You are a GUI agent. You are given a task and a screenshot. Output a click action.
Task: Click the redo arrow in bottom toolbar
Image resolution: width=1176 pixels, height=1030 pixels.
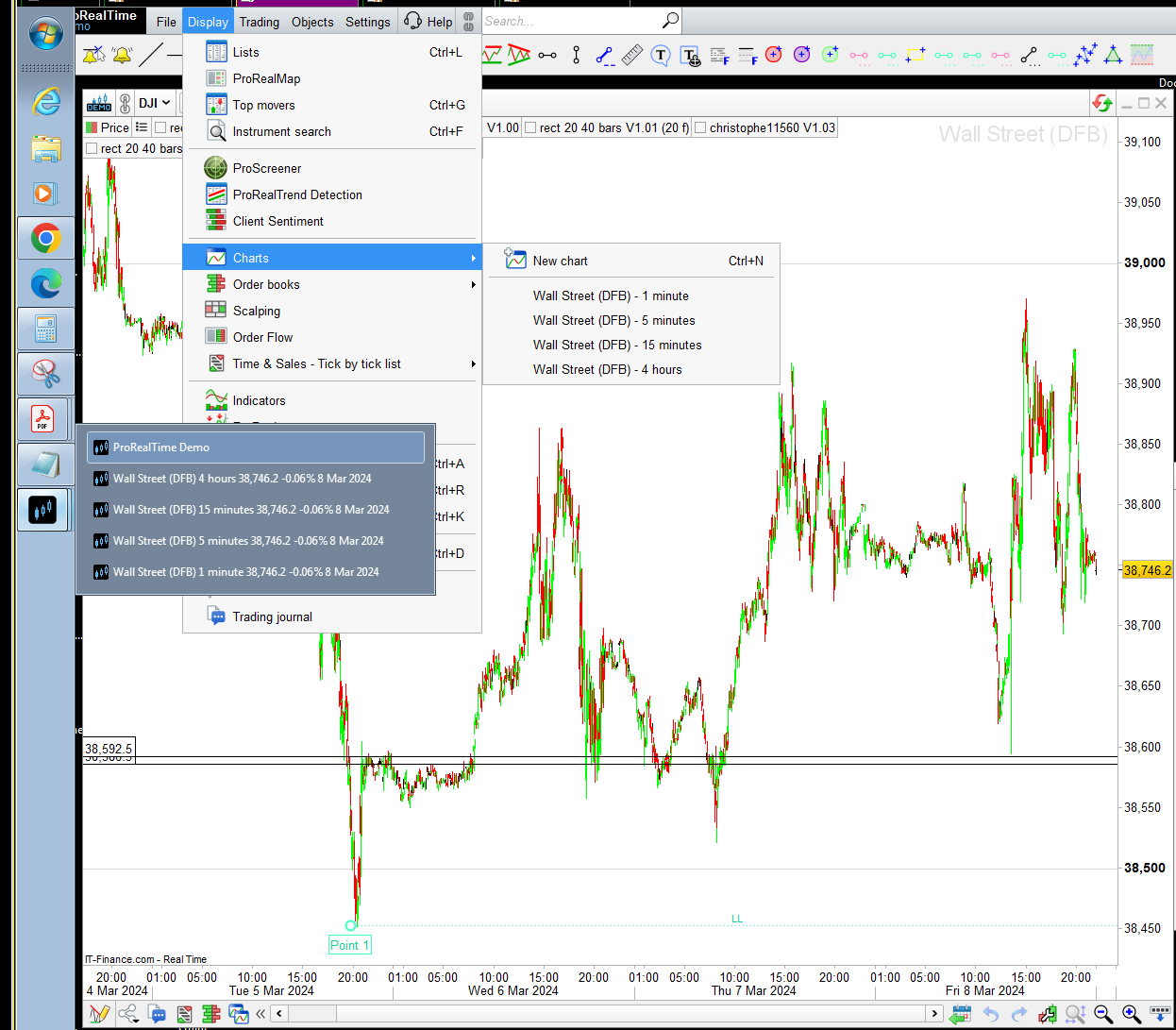(1018, 1014)
